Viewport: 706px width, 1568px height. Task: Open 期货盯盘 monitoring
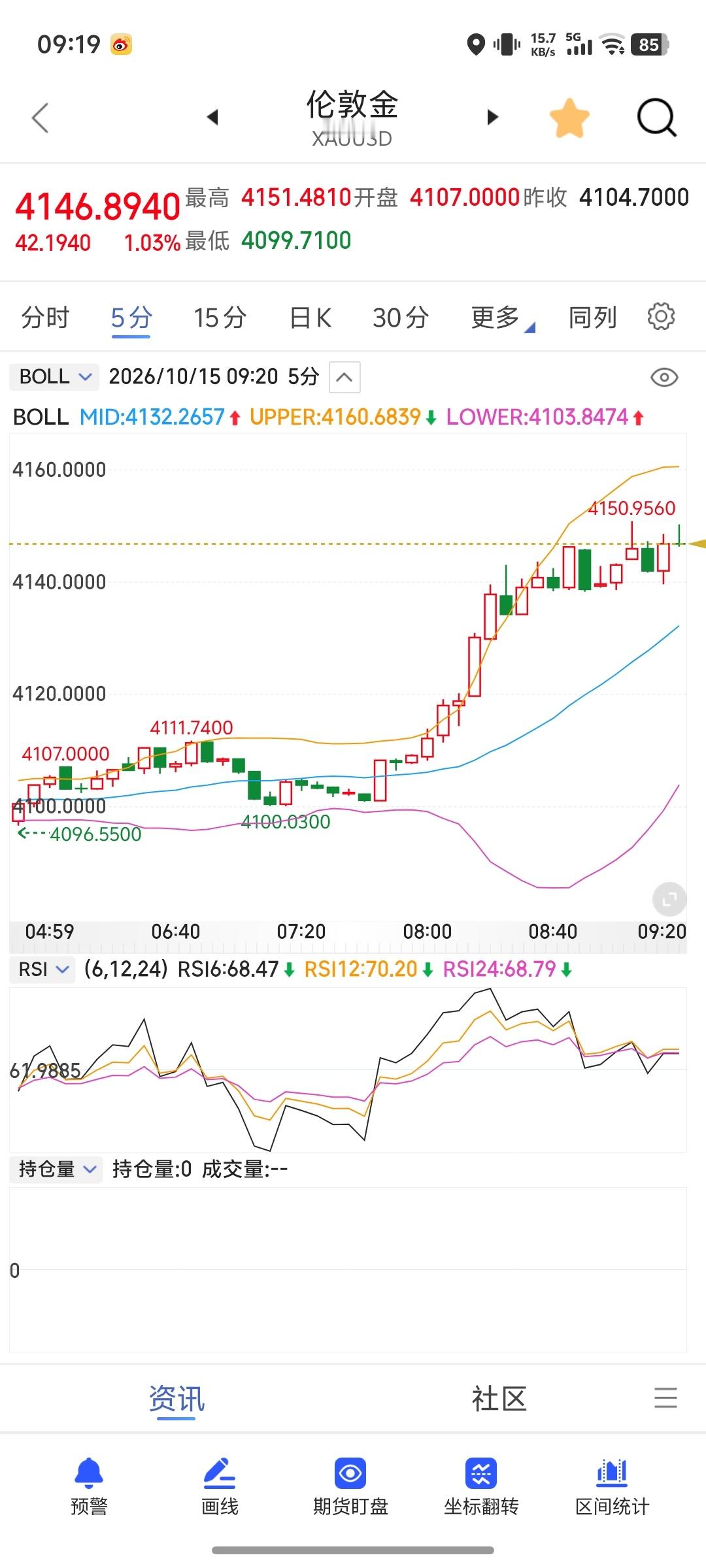pyautogui.click(x=350, y=1488)
